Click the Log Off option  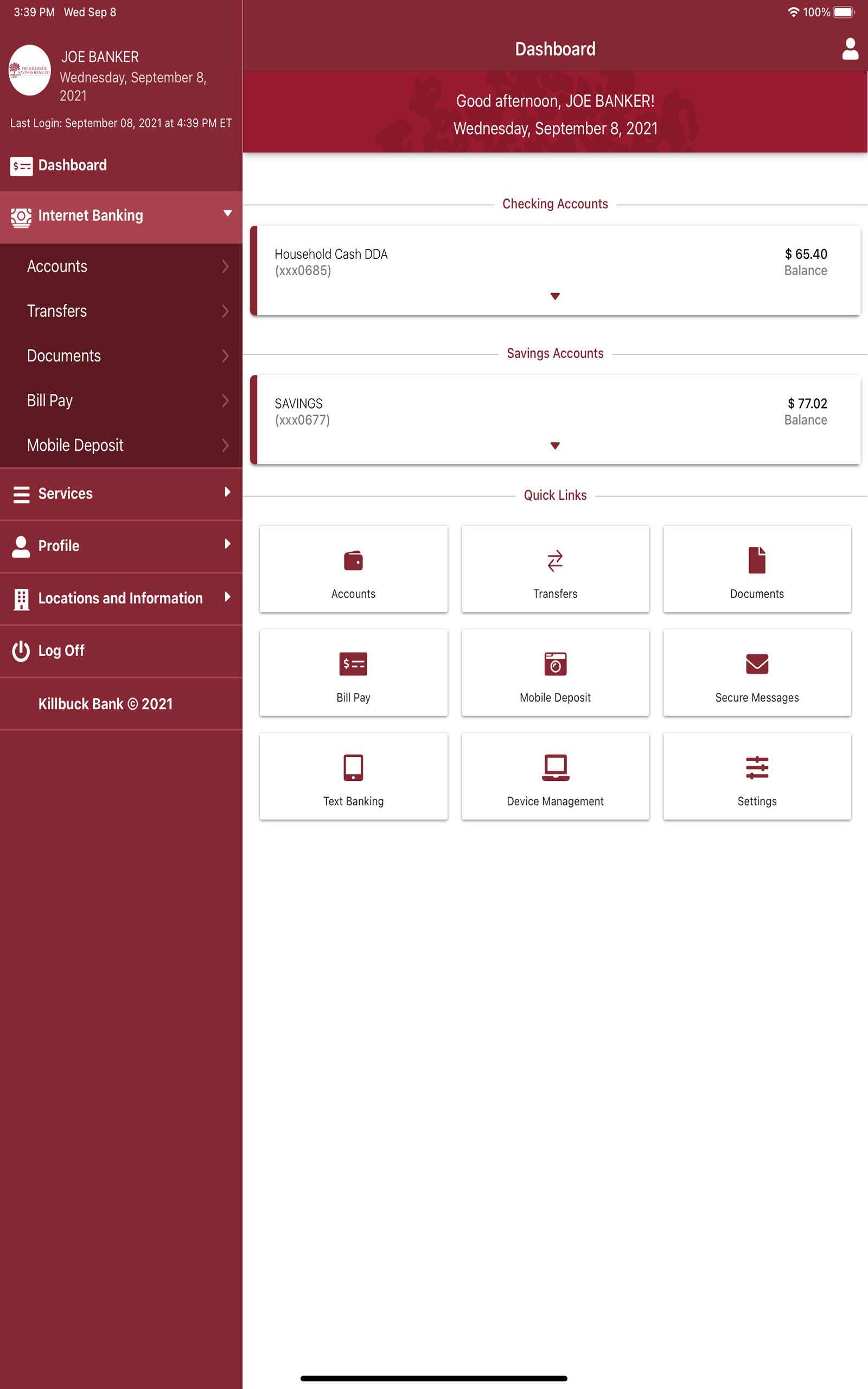click(61, 651)
